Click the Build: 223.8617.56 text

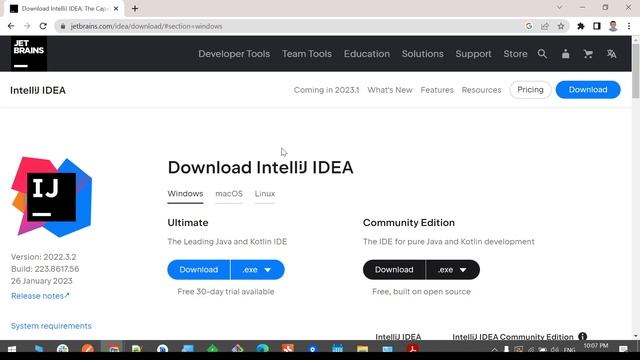click(x=45, y=269)
